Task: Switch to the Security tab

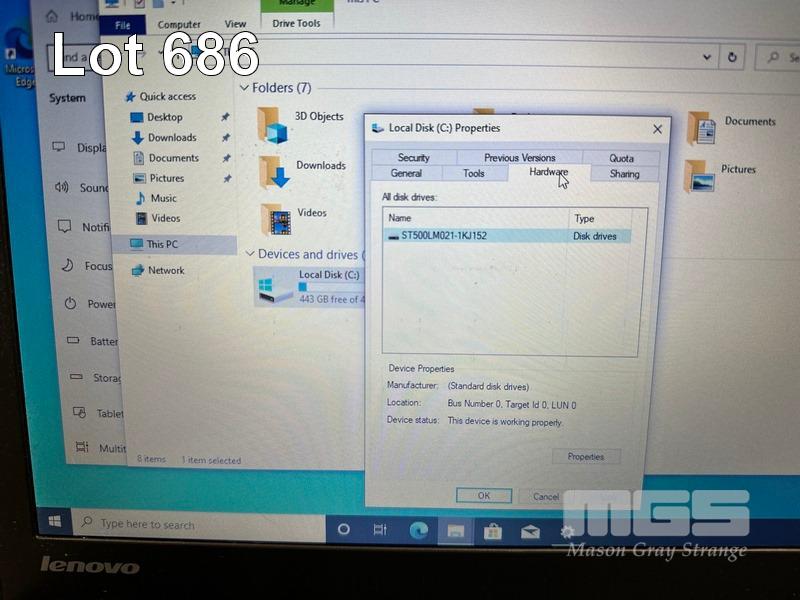Action: click(413, 157)
